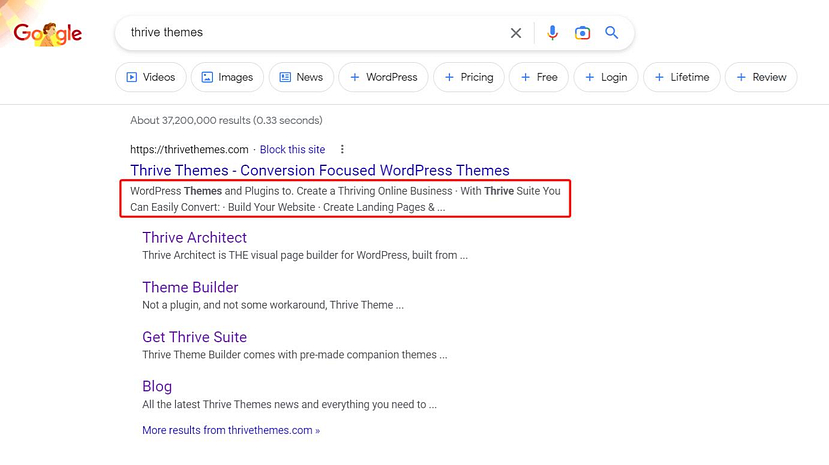The height and width of the screenshot is (465, 829).
Task: Add the WordPress filter chip
Action: 383,77
